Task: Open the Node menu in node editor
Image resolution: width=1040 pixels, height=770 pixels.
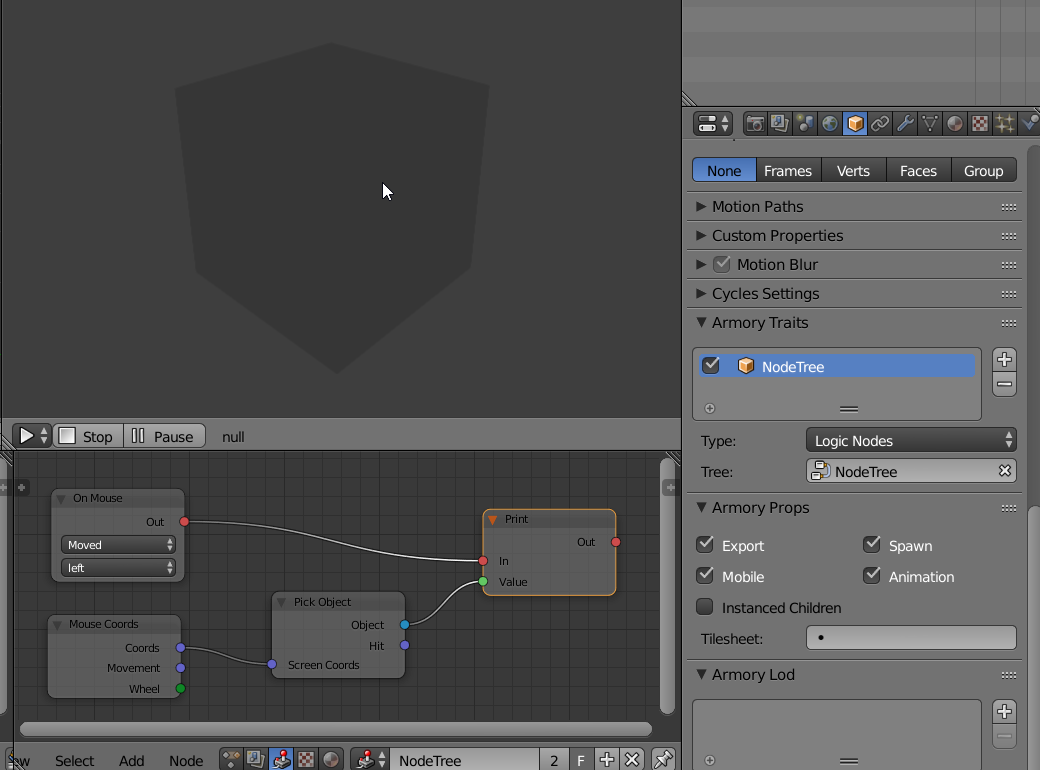Action: (186, 760)
